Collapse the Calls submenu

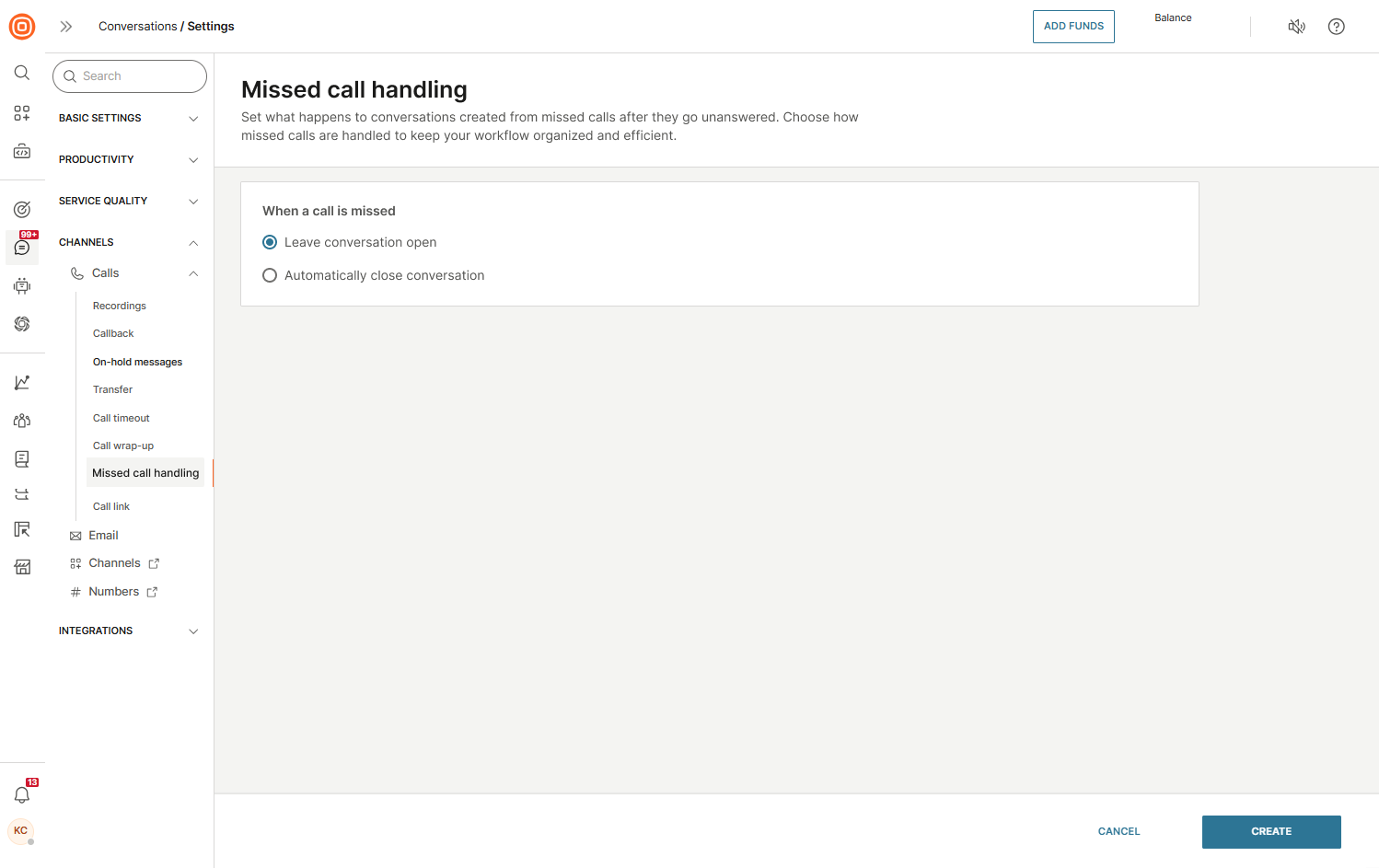pyautogui.click(x=193, y=273)
